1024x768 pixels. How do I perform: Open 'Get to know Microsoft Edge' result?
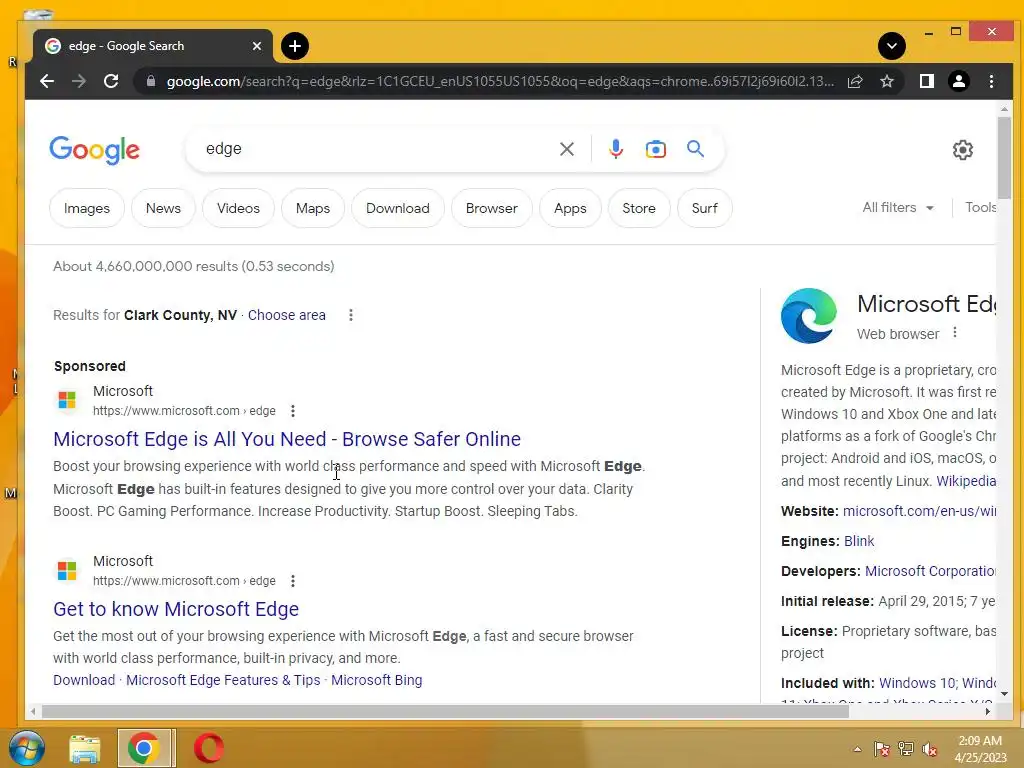click(x=176, y=609)
